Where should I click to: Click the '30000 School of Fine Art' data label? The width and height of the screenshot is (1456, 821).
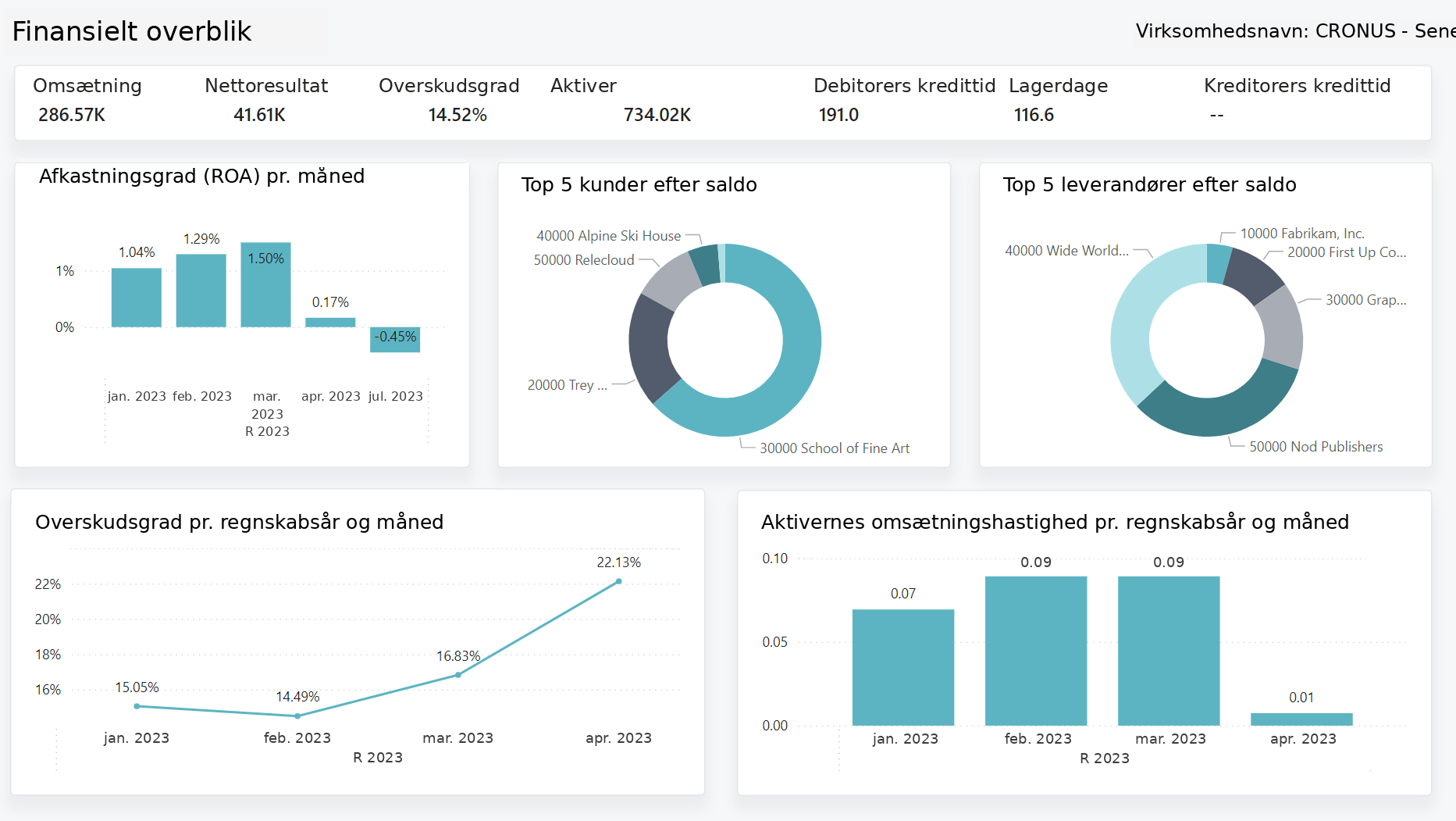point(835,448)
